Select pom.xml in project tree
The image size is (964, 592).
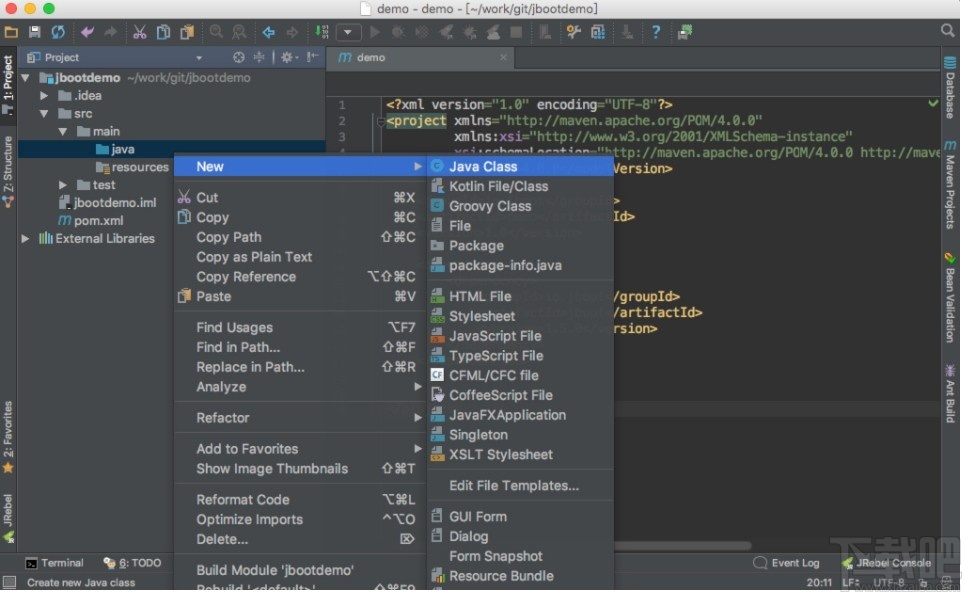[98, 220]
